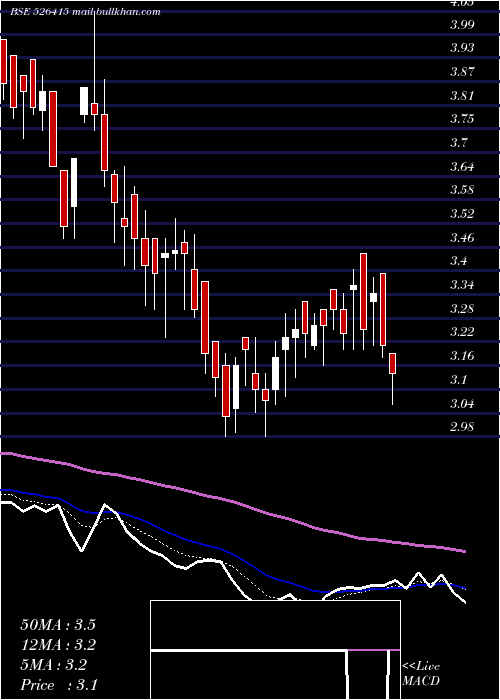This screenshot has height=700, width=500.
Task: Click the 3.22 price axis label
Action: (x=462, y=332)
